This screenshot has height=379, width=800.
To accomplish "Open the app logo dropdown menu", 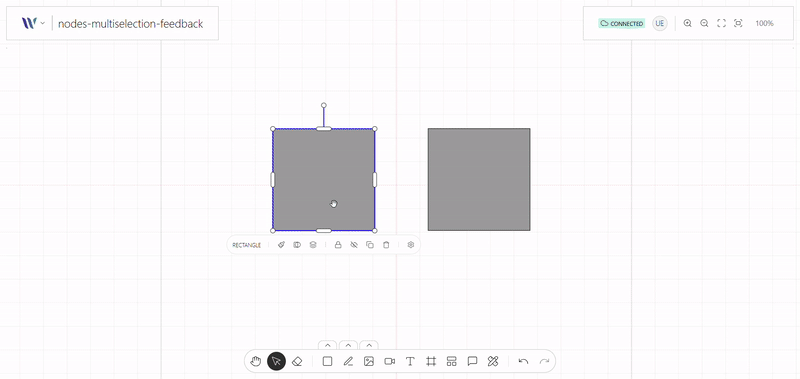I will tap(33, 23).
